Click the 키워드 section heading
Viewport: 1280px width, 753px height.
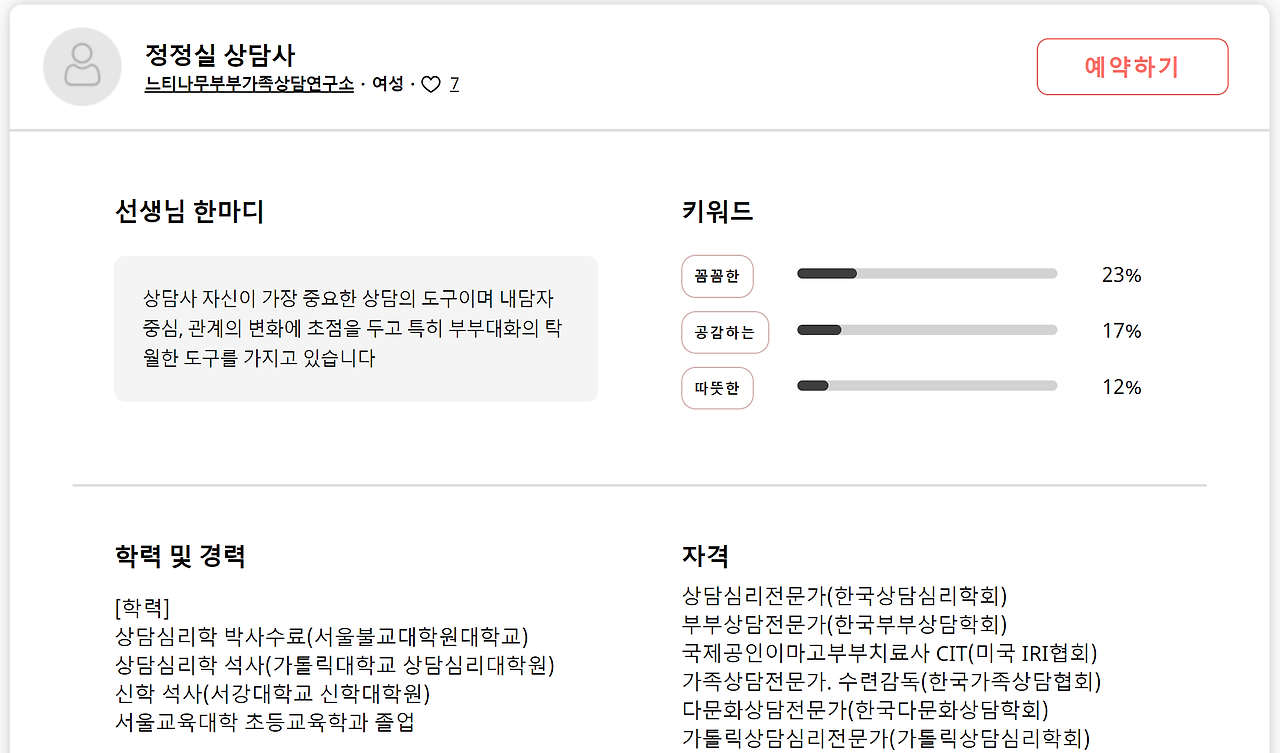point(717,211)
